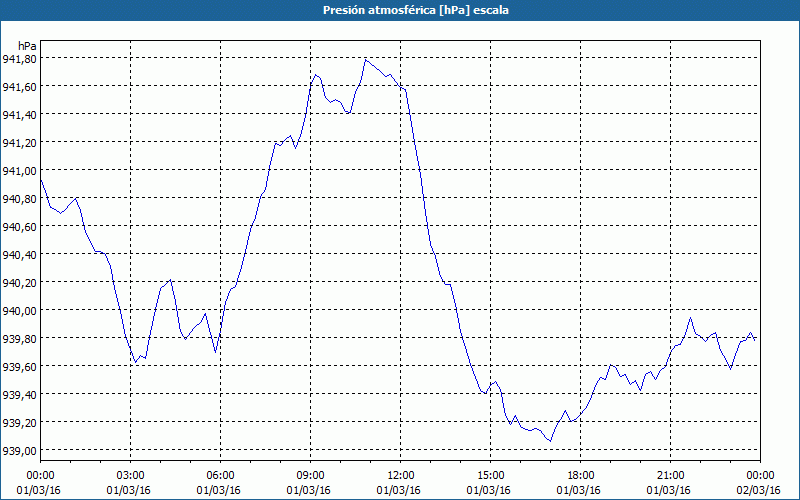Click the 940,60 y-axis value
The height and width of the screenshot is (500, 800).
(20, 227)
